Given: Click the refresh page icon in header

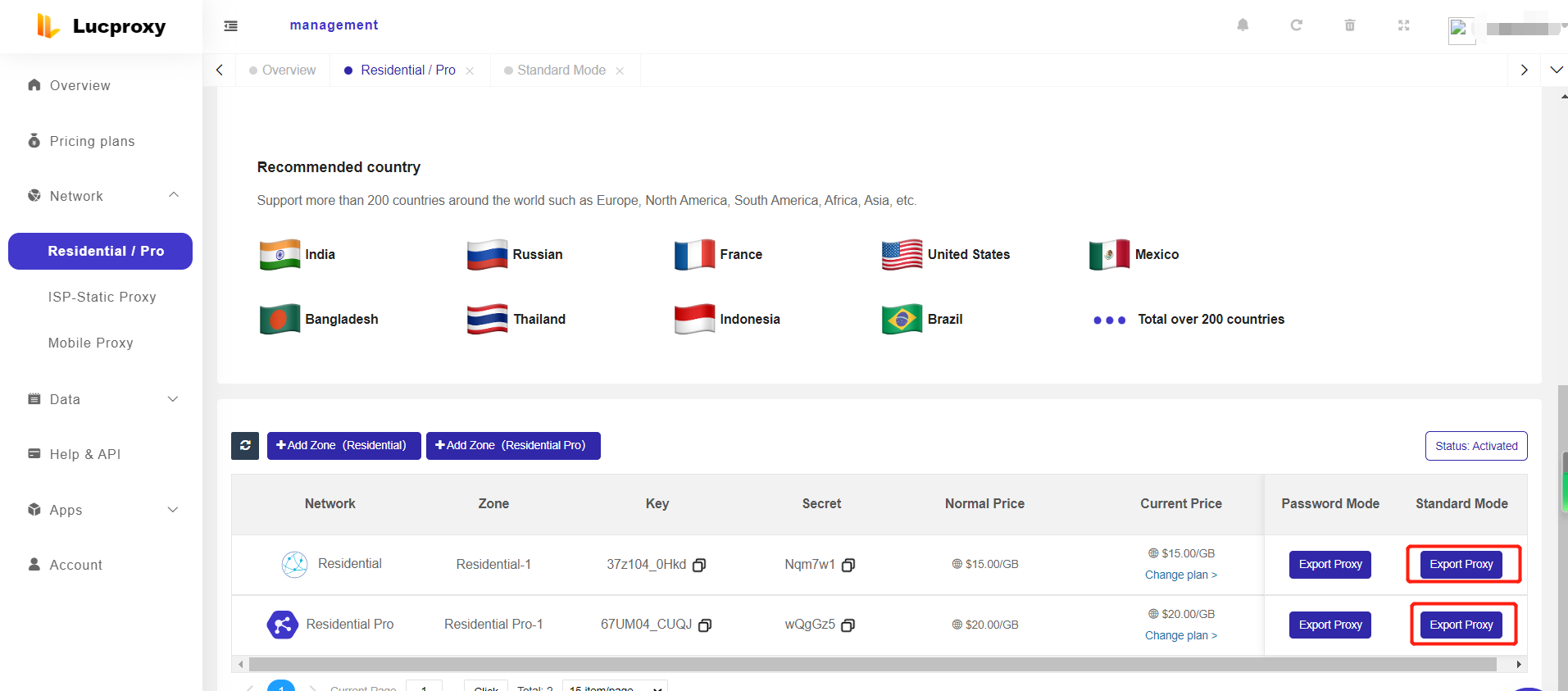Looking at the screenshot, I should coord(1296,25).
